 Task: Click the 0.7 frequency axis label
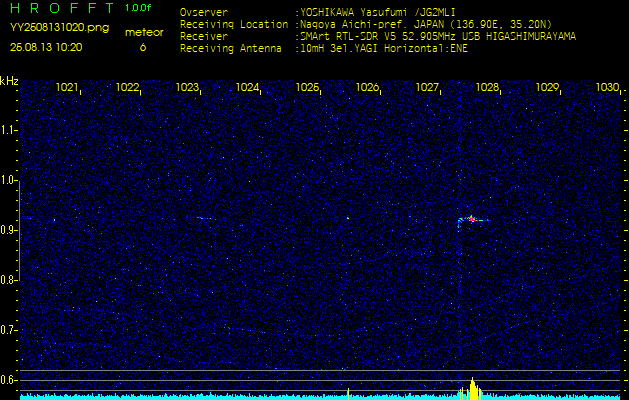pos(8,330)
